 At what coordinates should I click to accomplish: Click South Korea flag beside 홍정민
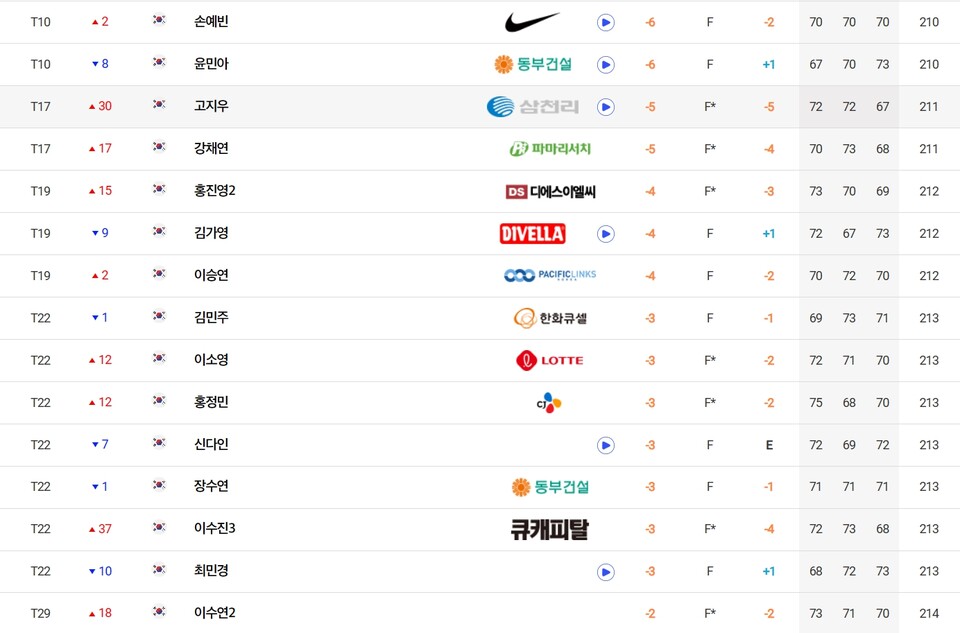pos(159,402)
